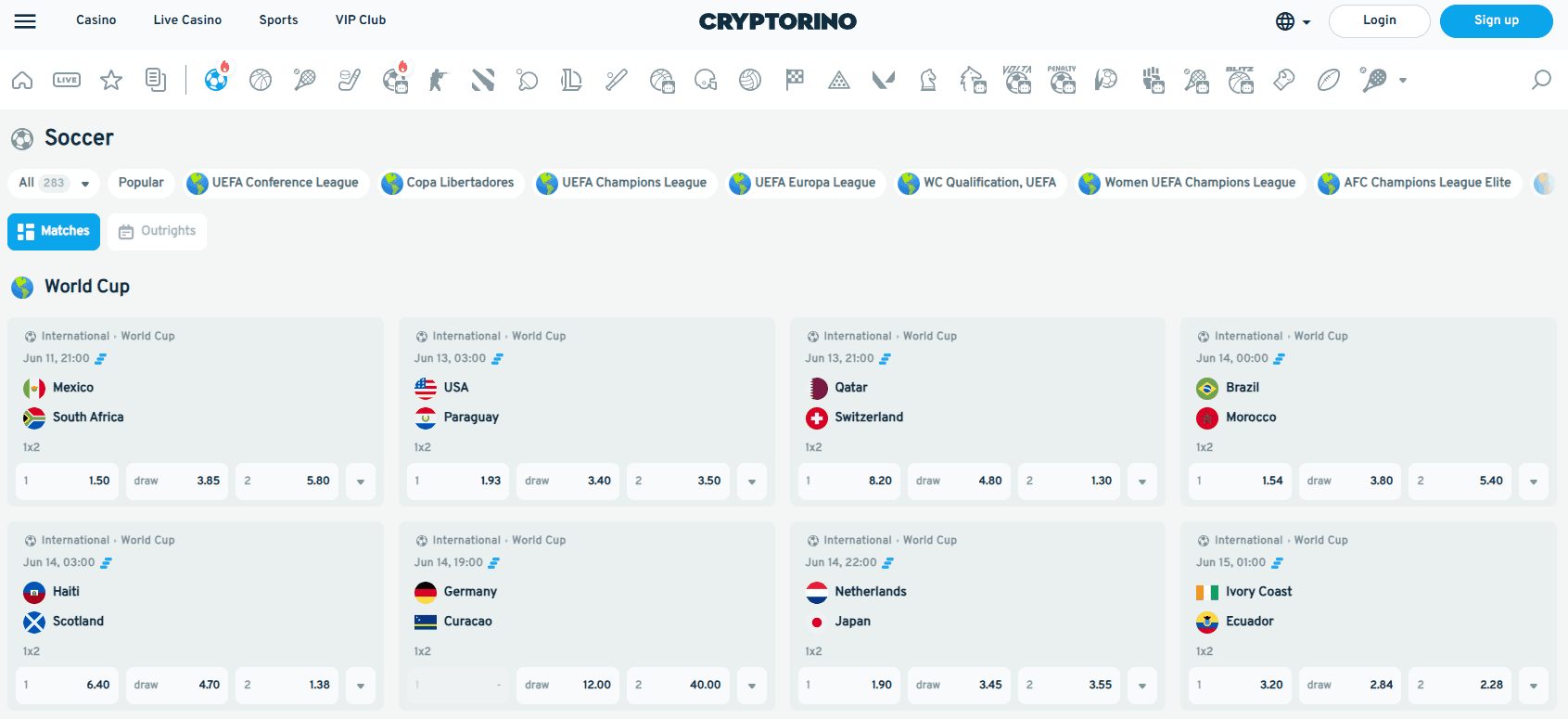Image resolution: width=1568 pixels, height=719 pixels.
Task: Select the Volleyball sport icon
Action: [x=750, y=80]
